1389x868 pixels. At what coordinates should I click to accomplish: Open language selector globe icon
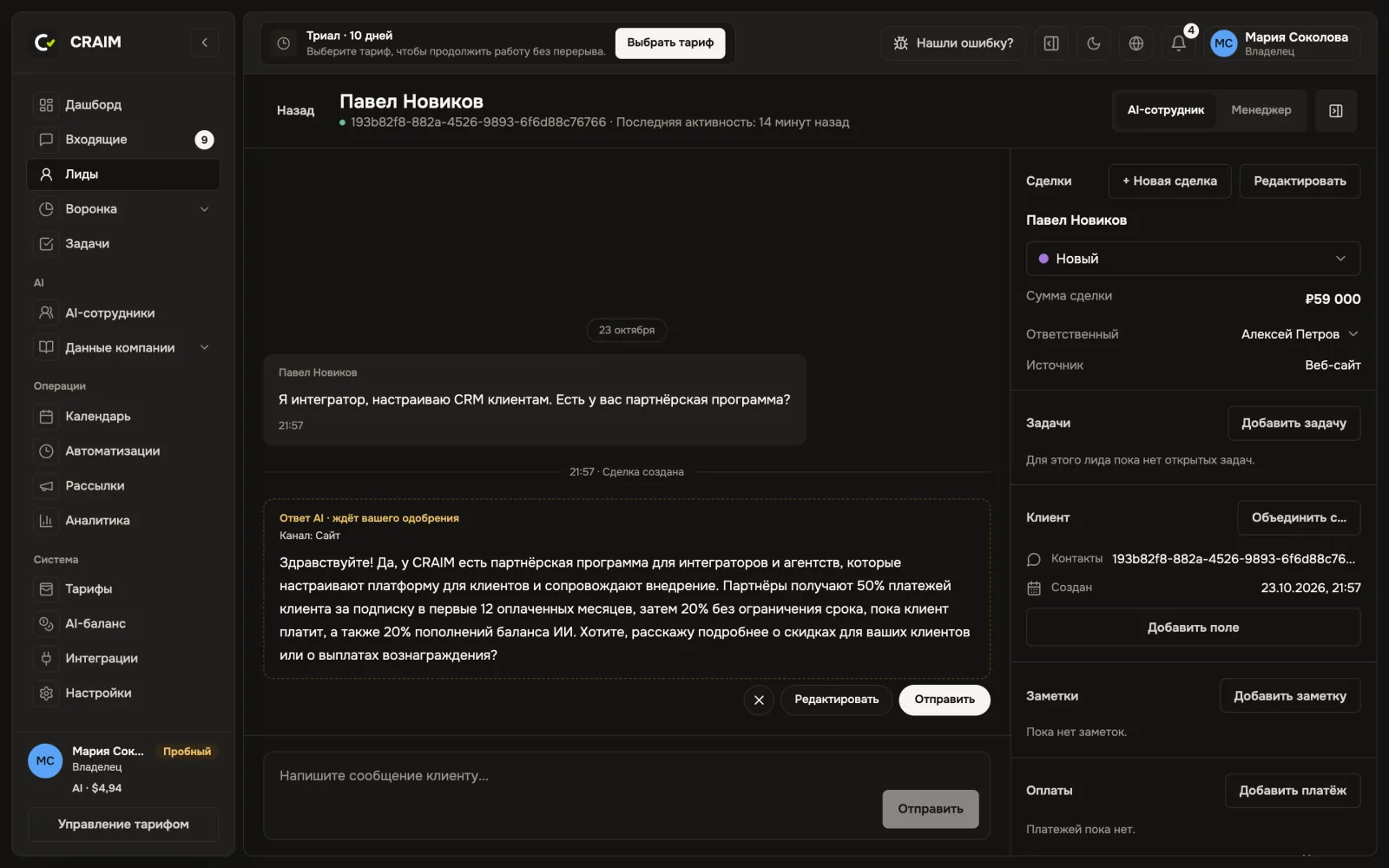point(1136,43)
